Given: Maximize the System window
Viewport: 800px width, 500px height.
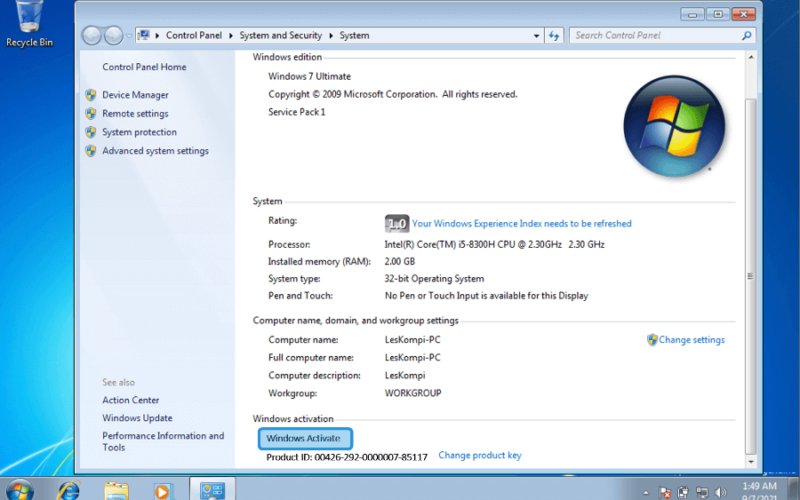Looking at the screenshot, I should 718,14.
